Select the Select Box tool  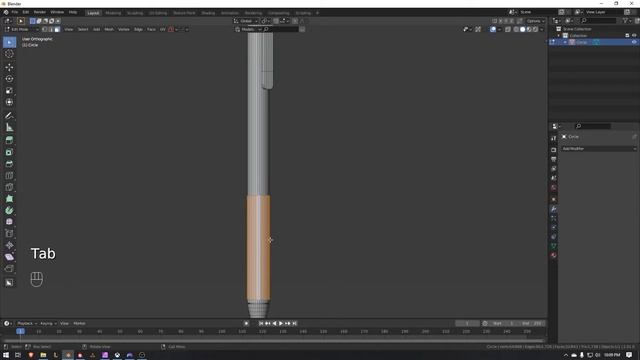click(x=9, y=42)
